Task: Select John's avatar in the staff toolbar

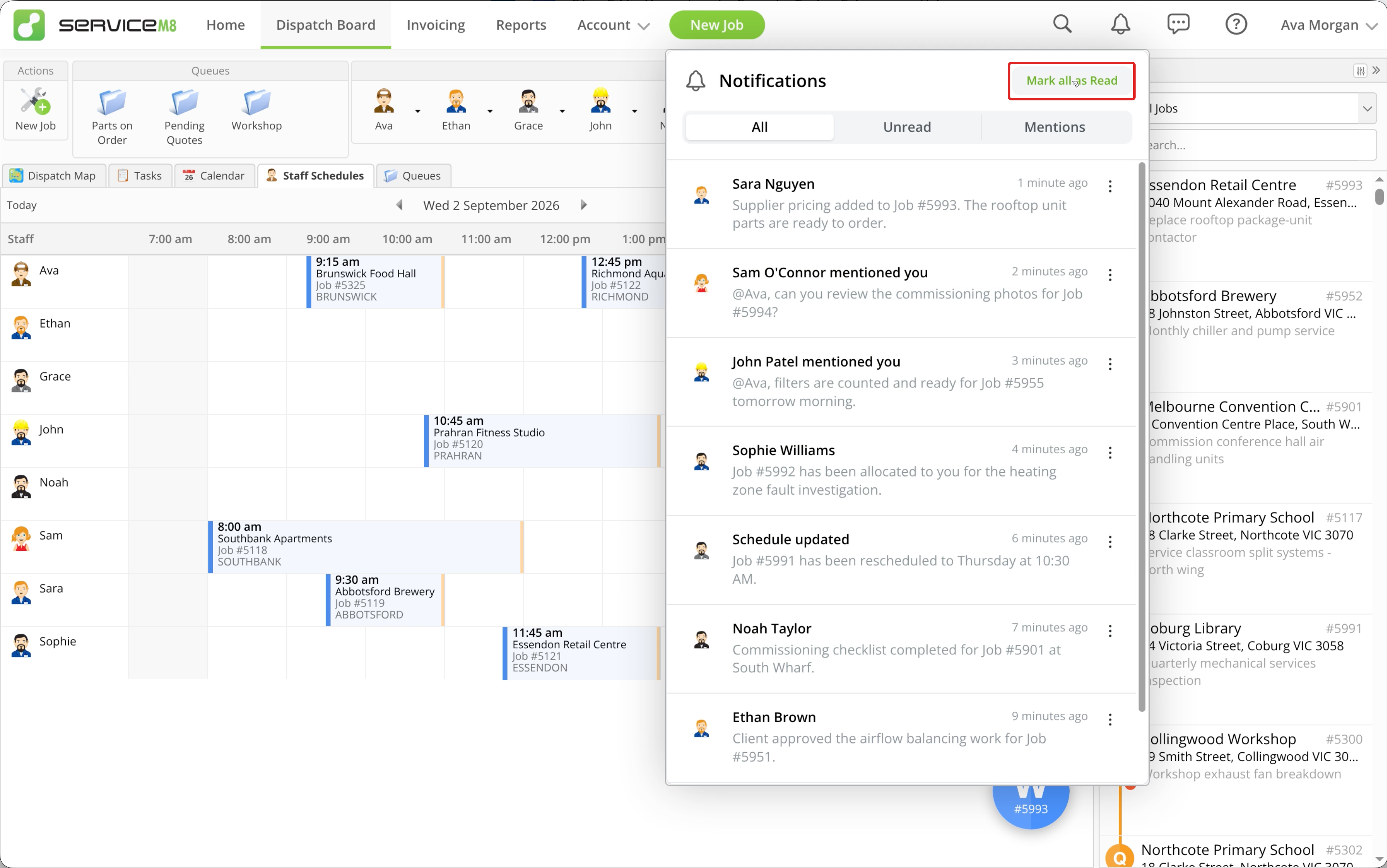Action: [x=600, y=101]
